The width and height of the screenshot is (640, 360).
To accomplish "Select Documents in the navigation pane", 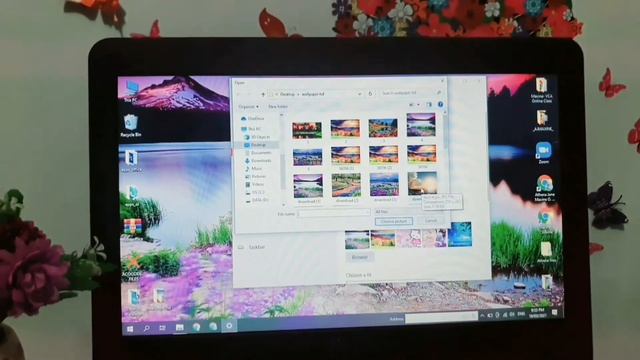I will point(258,153).
